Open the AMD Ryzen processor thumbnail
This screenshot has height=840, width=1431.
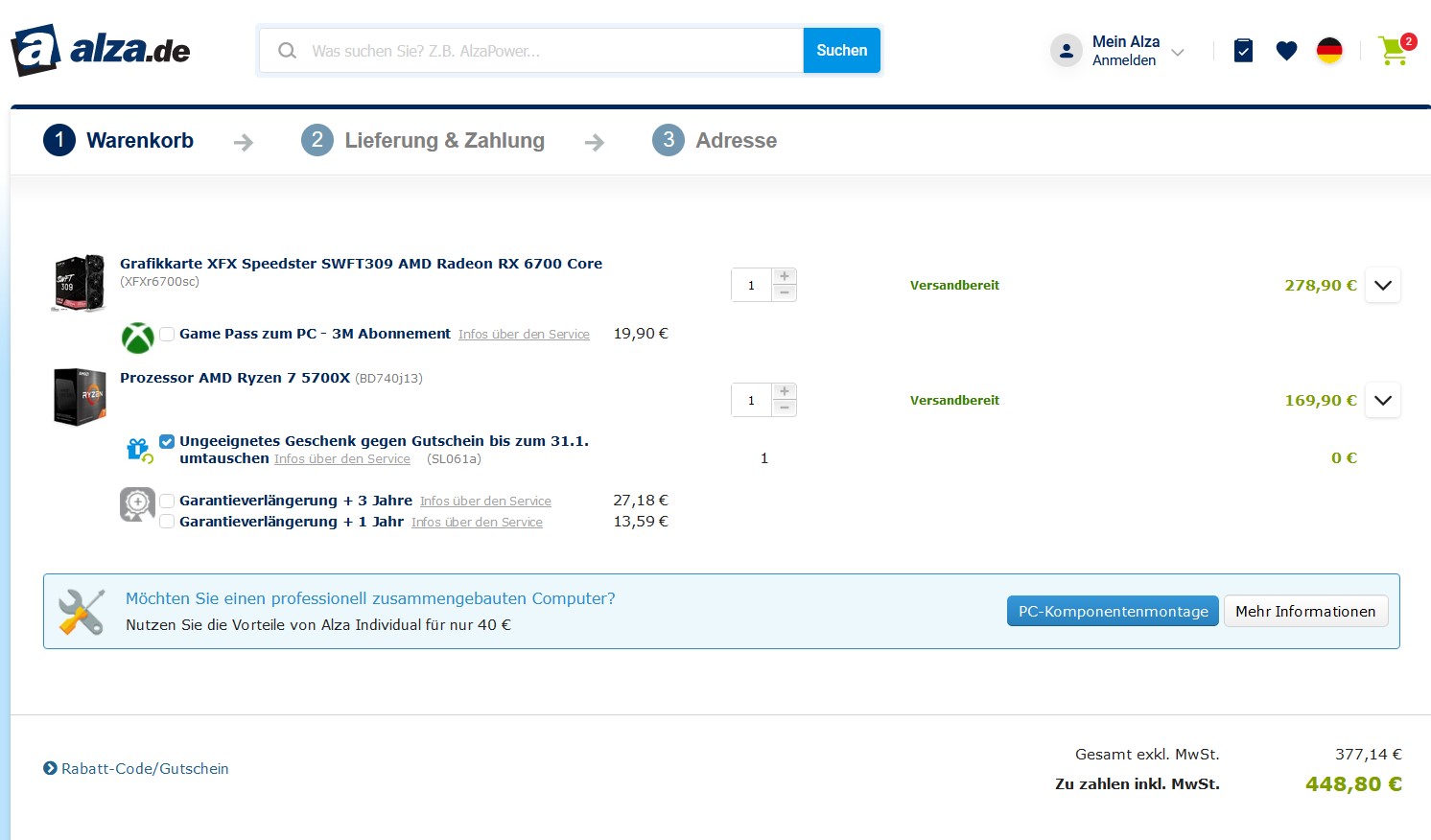point(80,396)
